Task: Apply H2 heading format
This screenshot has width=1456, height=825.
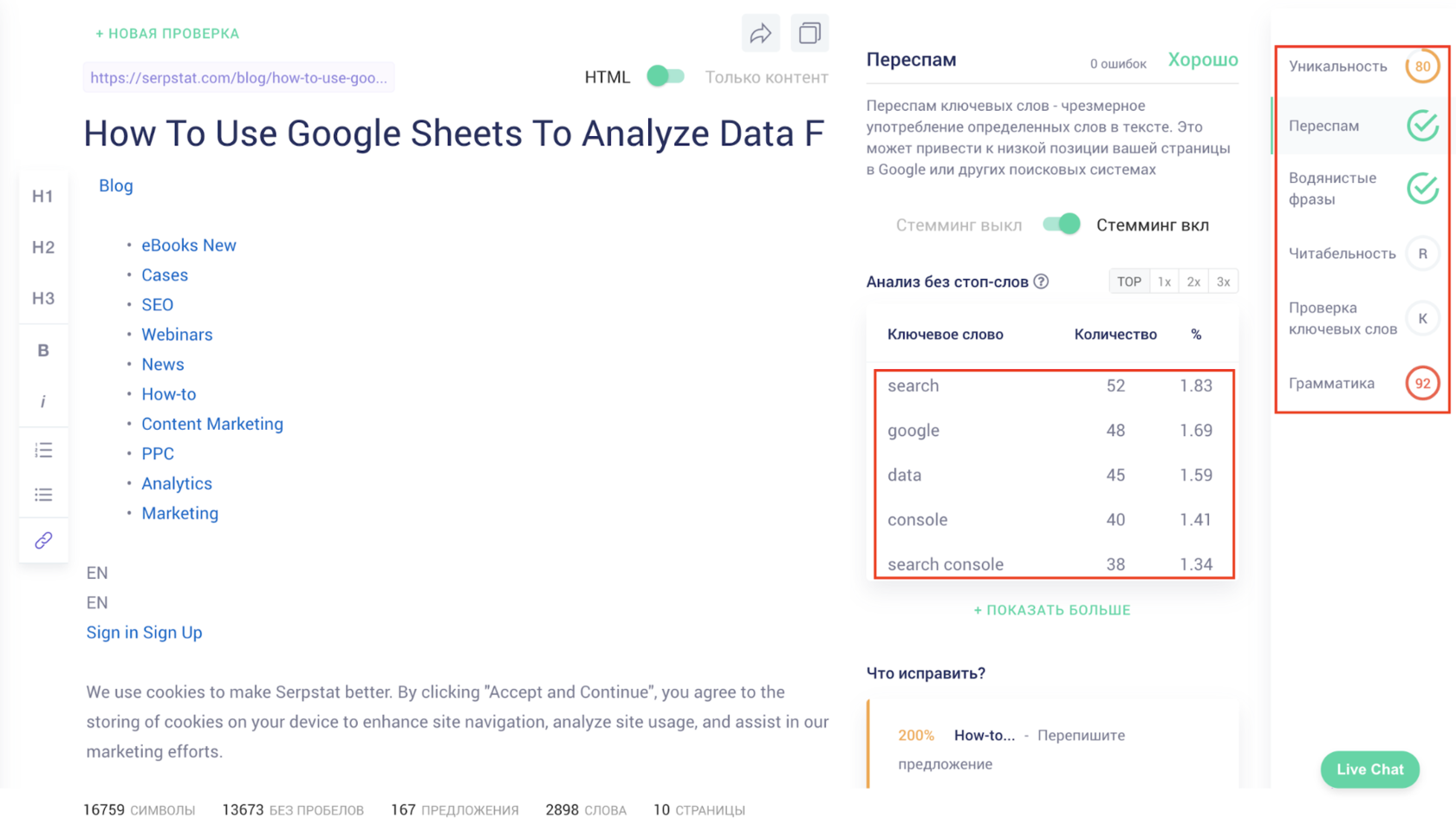Action: (43, 247)
